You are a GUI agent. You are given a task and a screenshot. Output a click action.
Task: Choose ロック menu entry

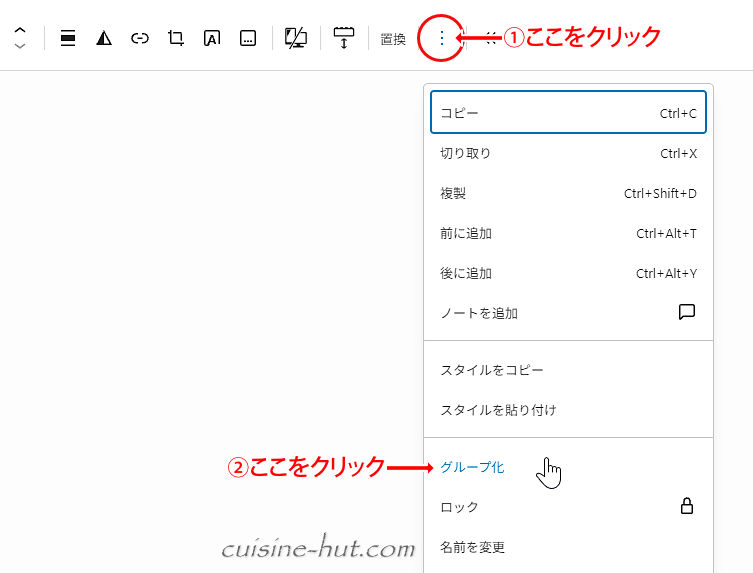[x=568, y=507]
